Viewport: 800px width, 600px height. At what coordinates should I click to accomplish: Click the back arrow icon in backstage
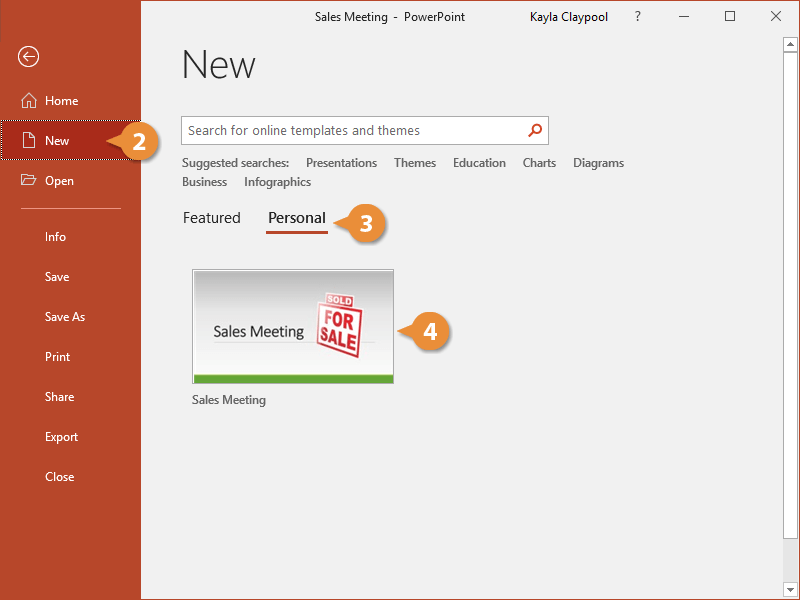pos(29,57)
